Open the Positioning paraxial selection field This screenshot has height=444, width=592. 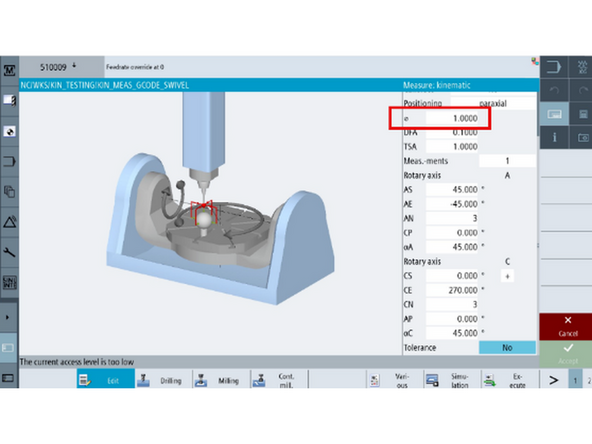493,103
